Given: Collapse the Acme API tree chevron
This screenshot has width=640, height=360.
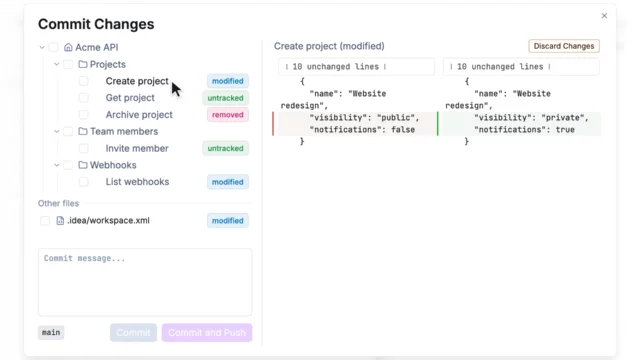Looking at the screenshot, I should click(42, 47).
